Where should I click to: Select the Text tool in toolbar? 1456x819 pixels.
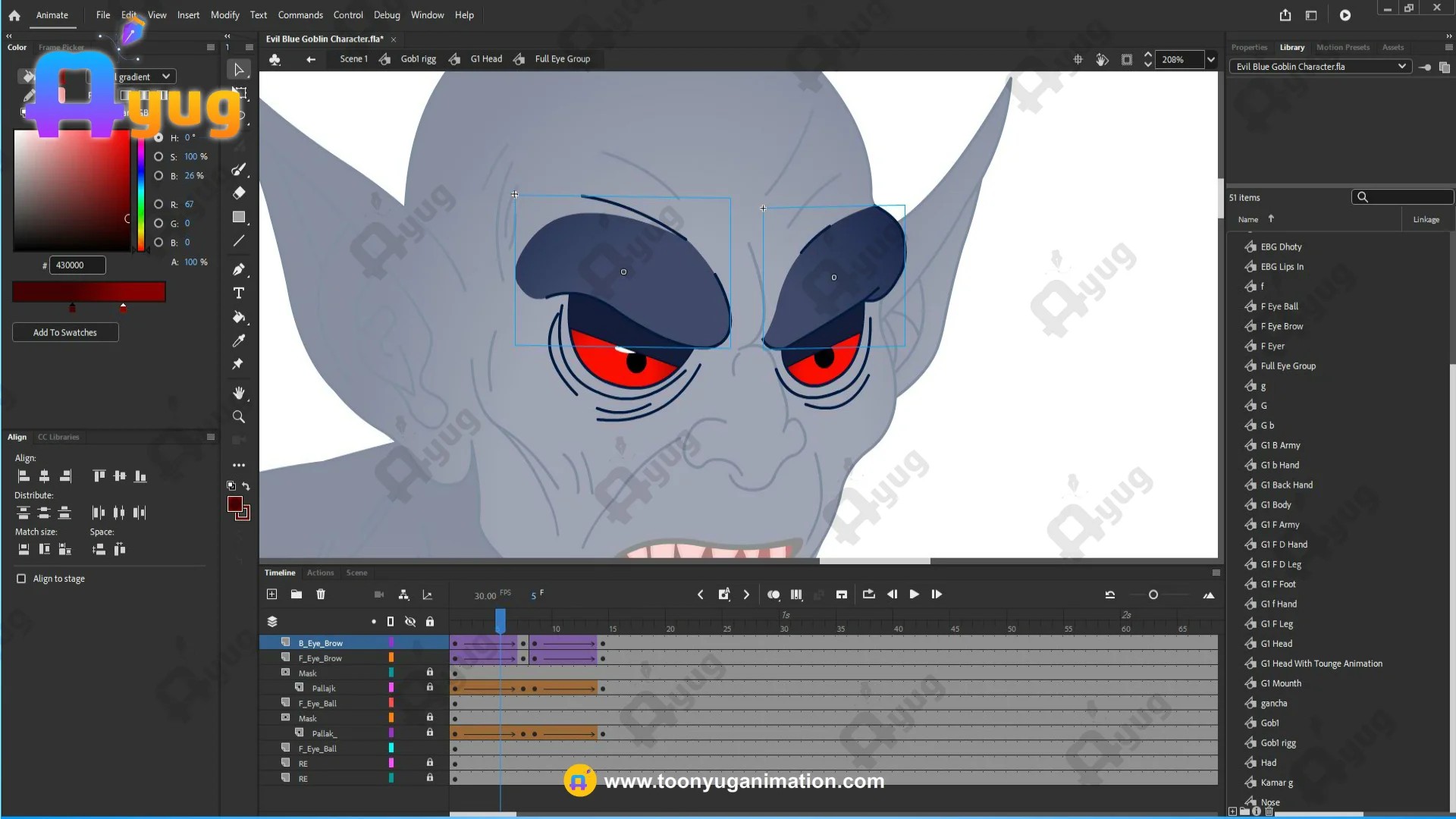tap(238, 293)
